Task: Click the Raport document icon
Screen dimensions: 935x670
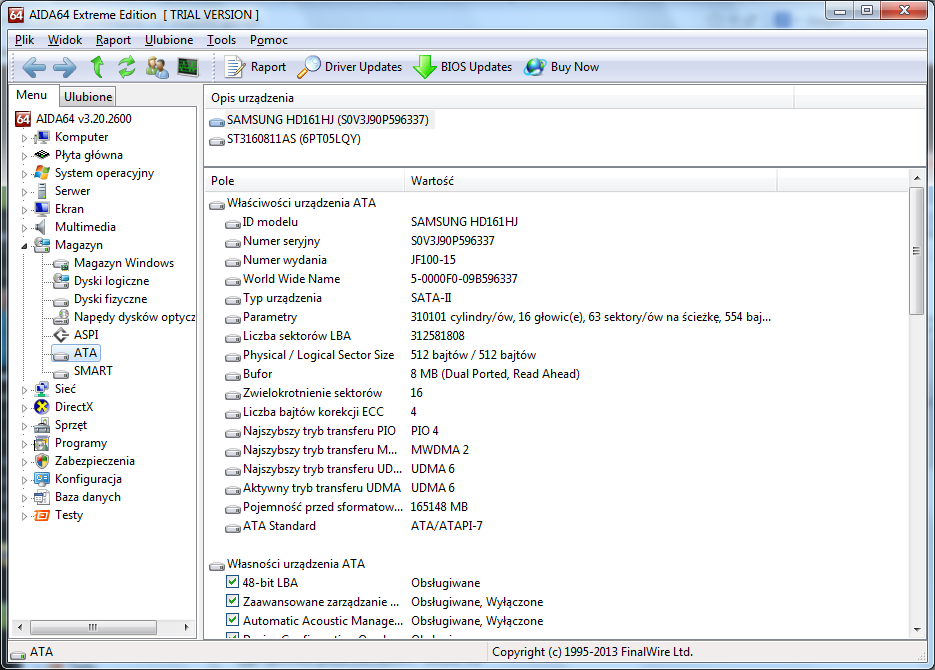Action: (234, 67)
